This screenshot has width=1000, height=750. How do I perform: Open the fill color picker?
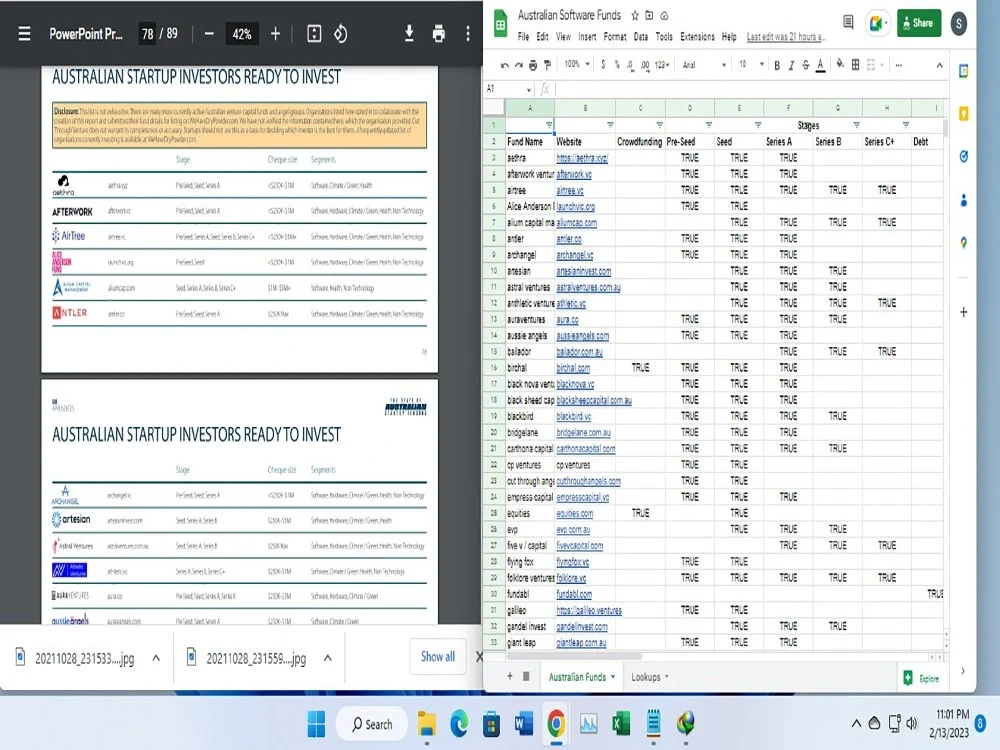coord(840,64)
